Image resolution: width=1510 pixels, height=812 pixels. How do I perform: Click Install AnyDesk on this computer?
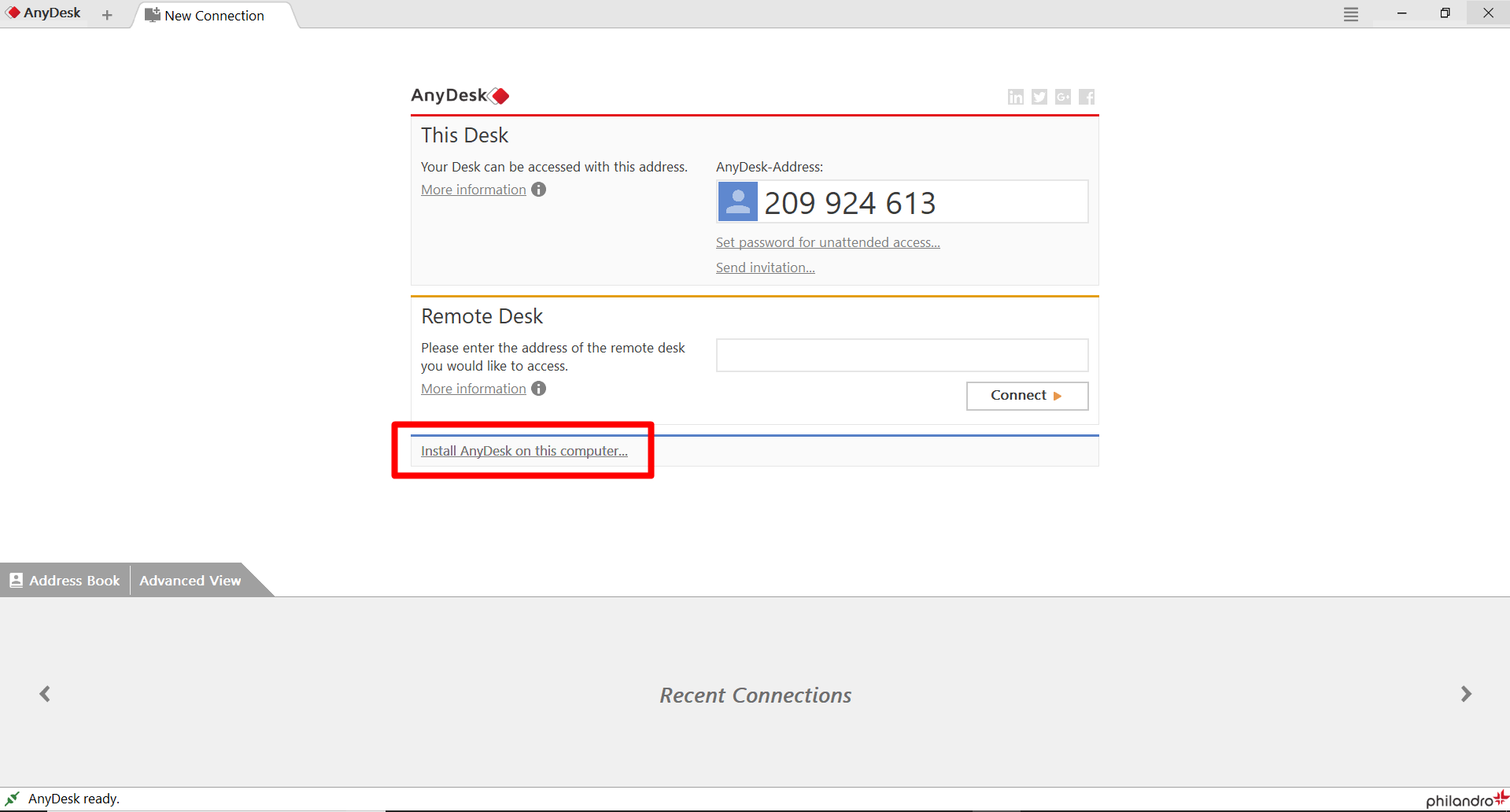(524, 451)
